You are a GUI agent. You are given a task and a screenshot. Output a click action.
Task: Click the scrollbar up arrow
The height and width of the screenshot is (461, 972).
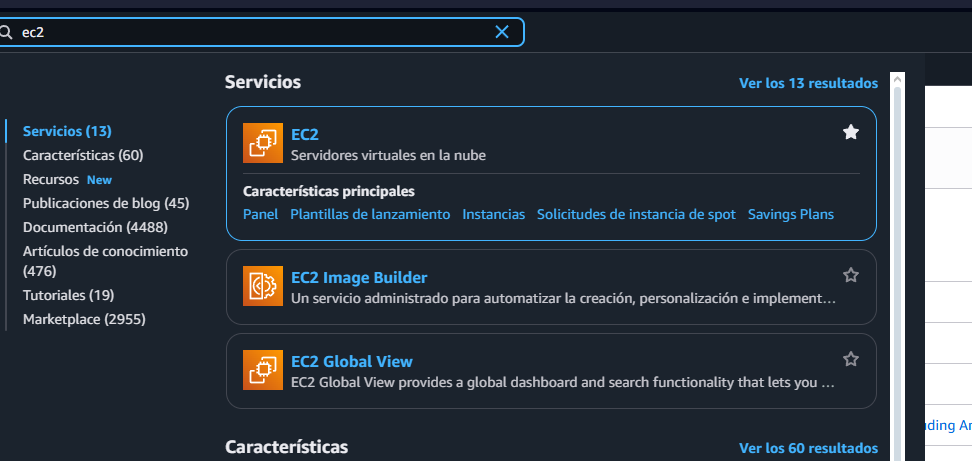point(897,79)
